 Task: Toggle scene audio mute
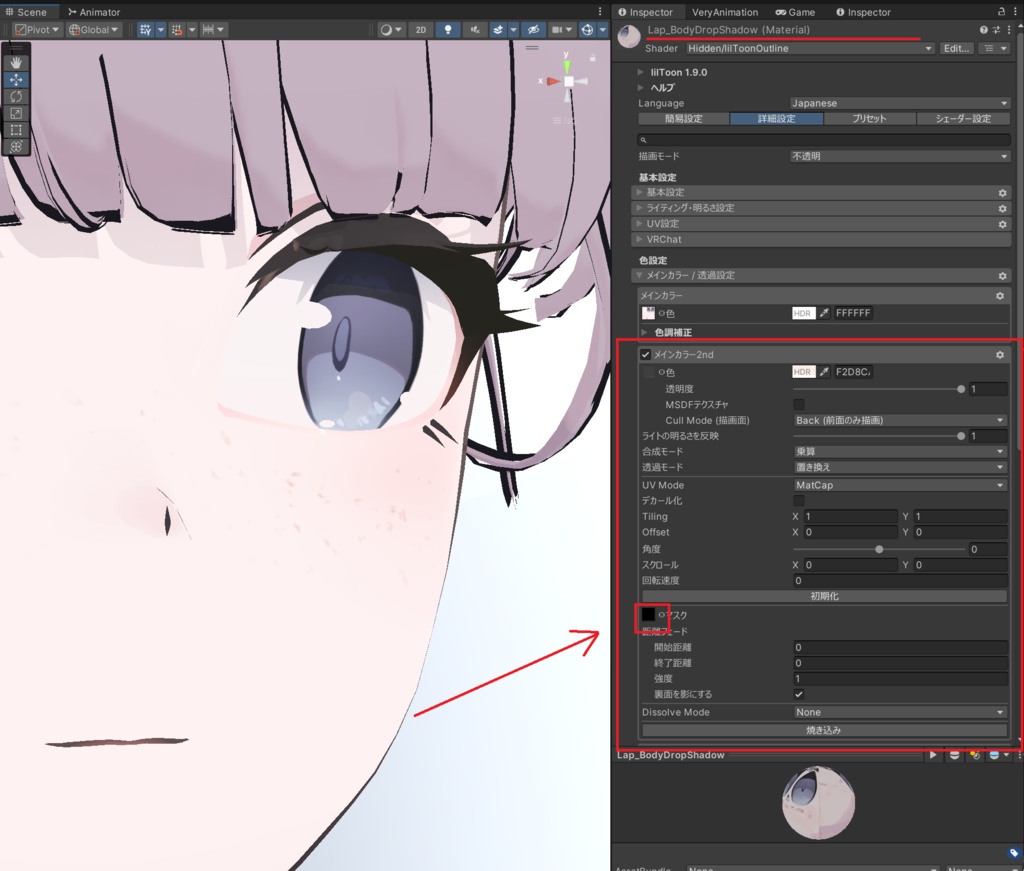point(475,29)
